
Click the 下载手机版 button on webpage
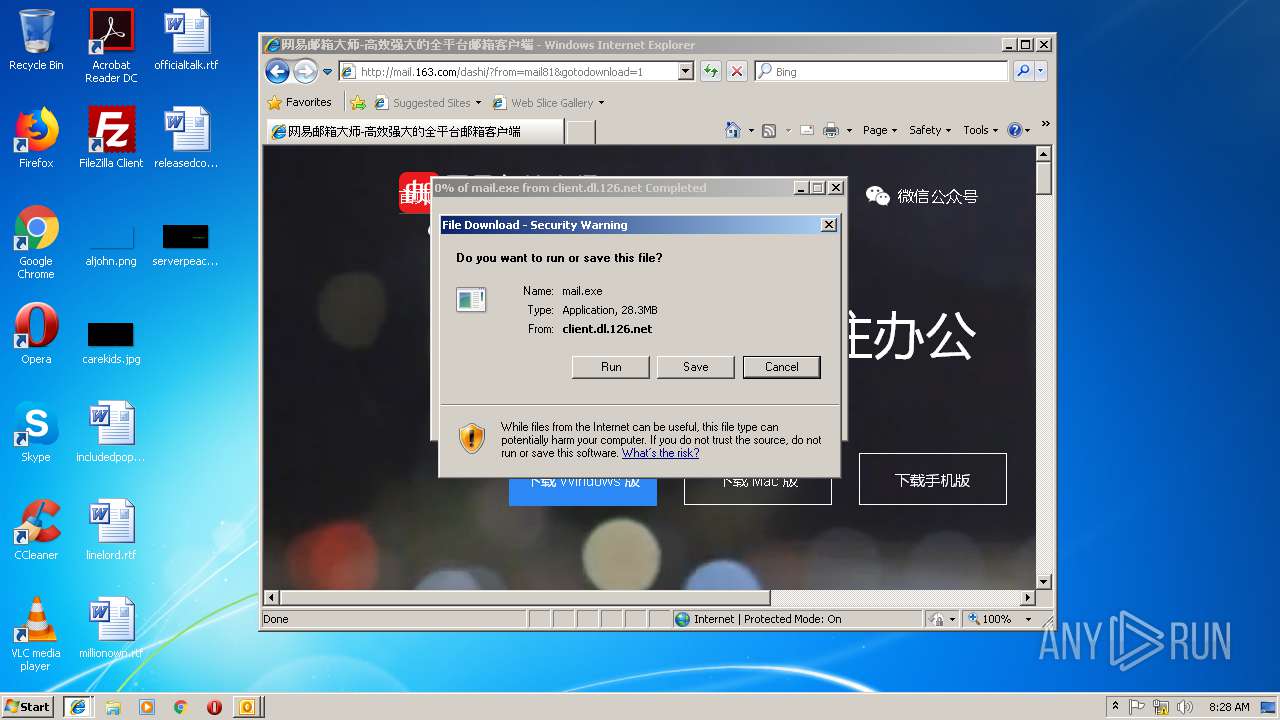pos(932,480)
